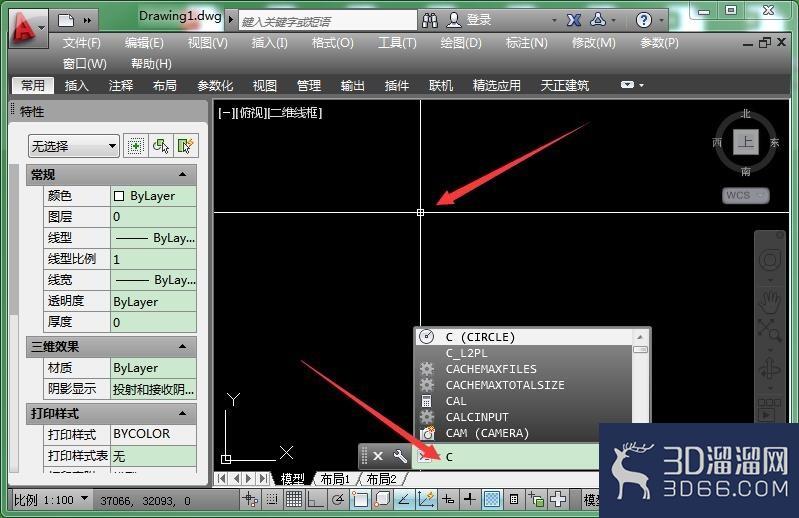Select the Pan hand tool on navigation bar
799x518 pixels.
click(x=770, y=302)
